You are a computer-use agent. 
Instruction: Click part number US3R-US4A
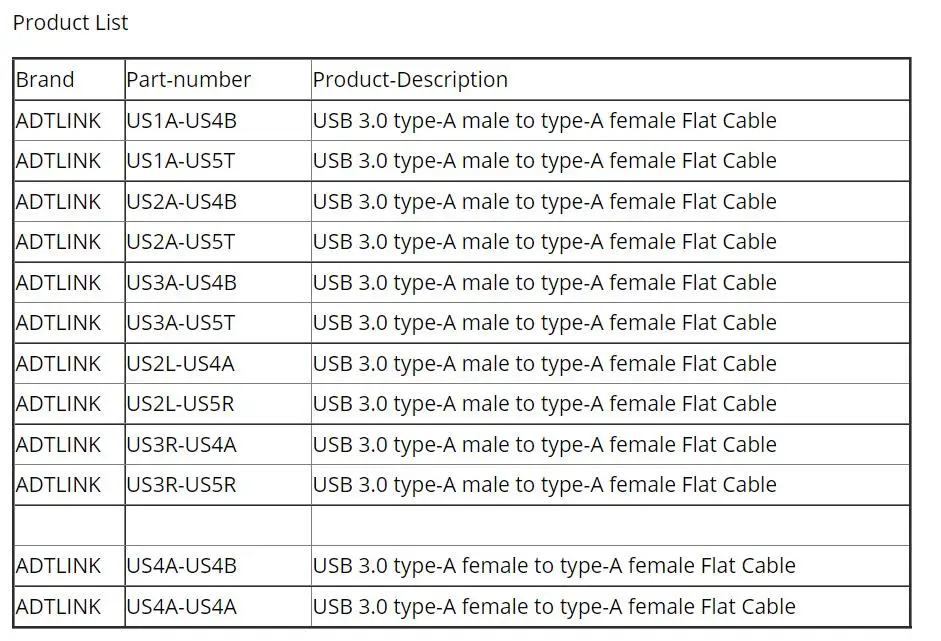coord(181,445)
